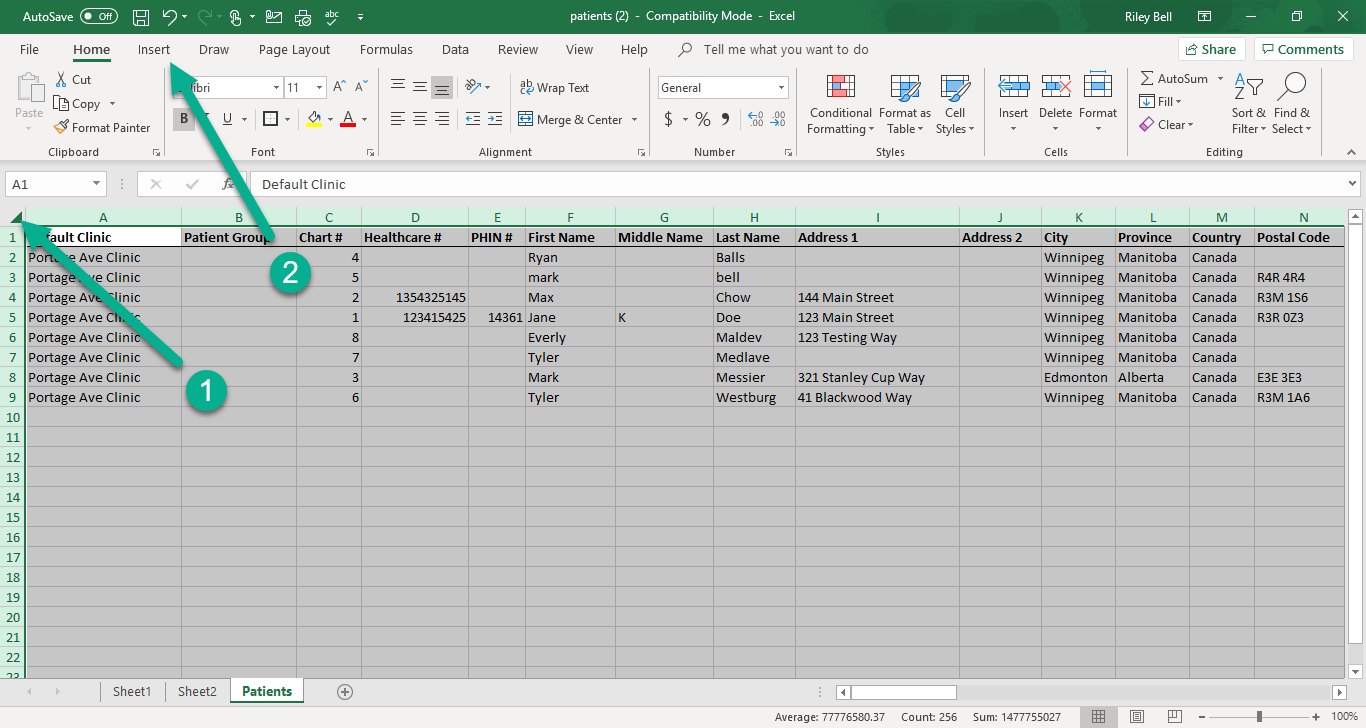This screenshot has width=1366, height=728.
Task: Select the Format Painter tool
Action: [x=102, y=127]
